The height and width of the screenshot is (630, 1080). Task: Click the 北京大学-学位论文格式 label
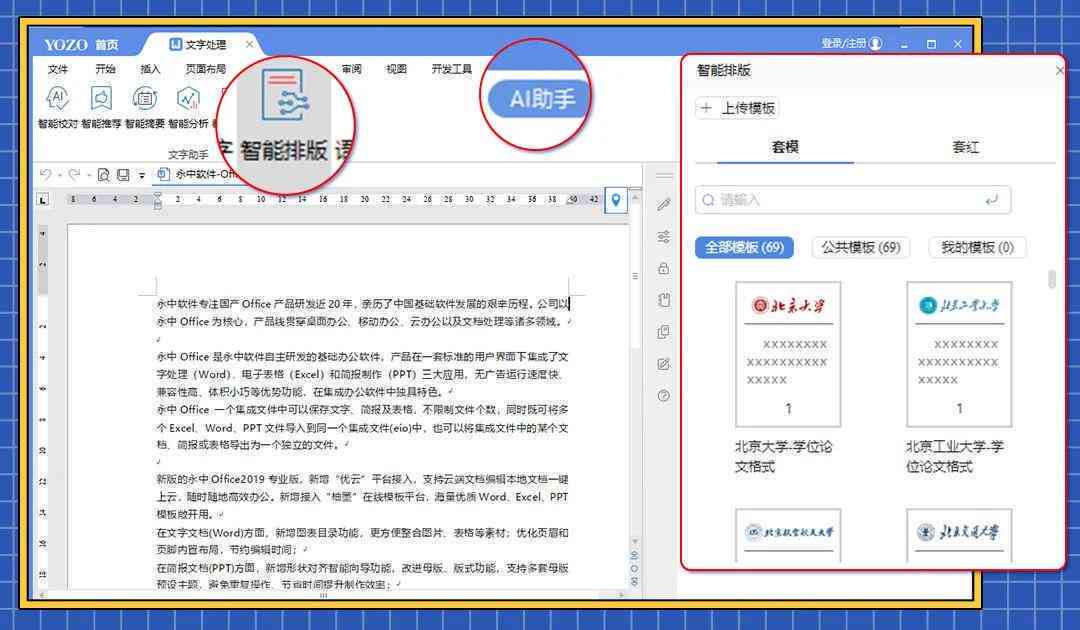click(x=784, y=456)
